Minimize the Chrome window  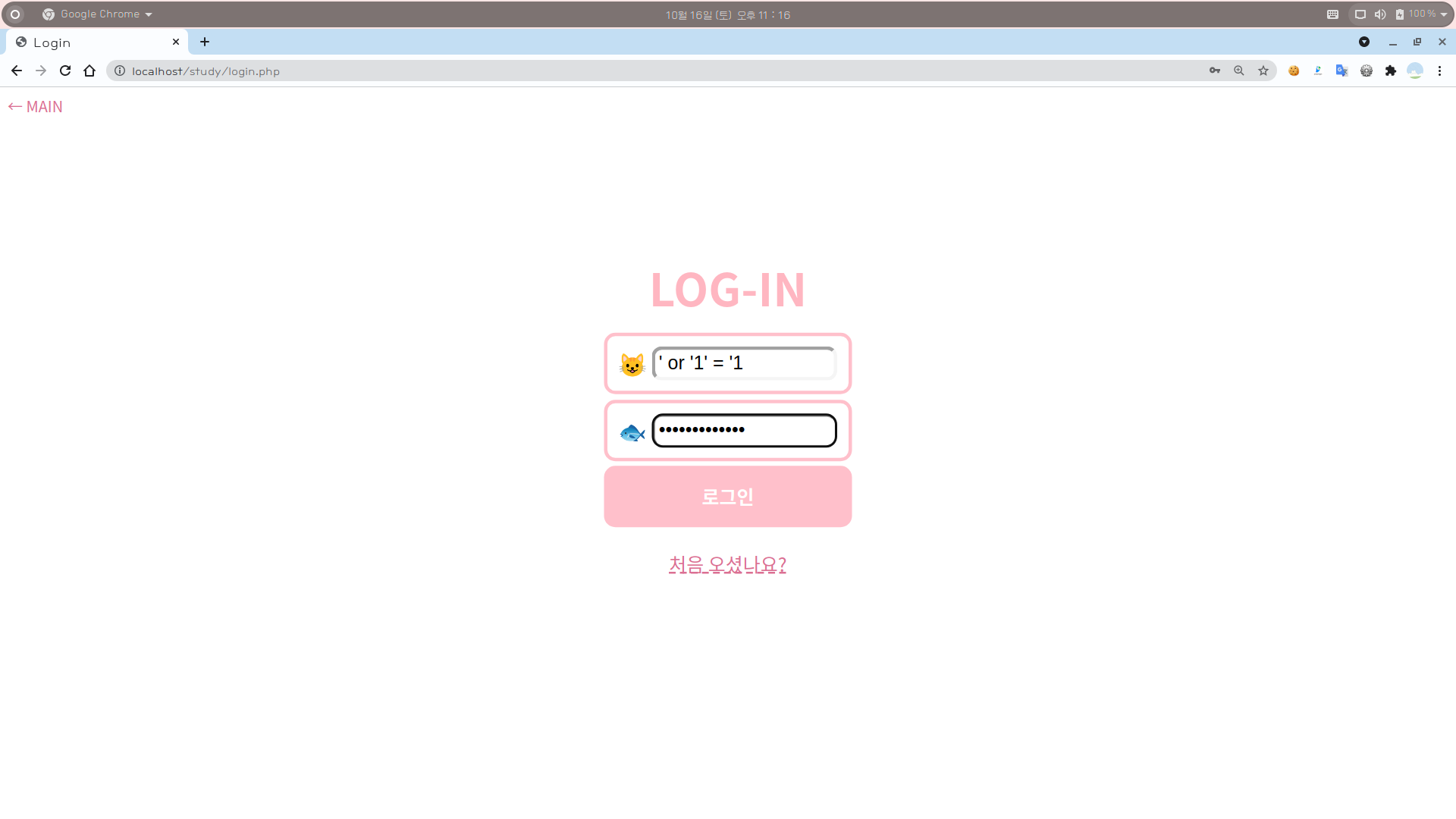pyautogui.click(x=1393, y=42)
